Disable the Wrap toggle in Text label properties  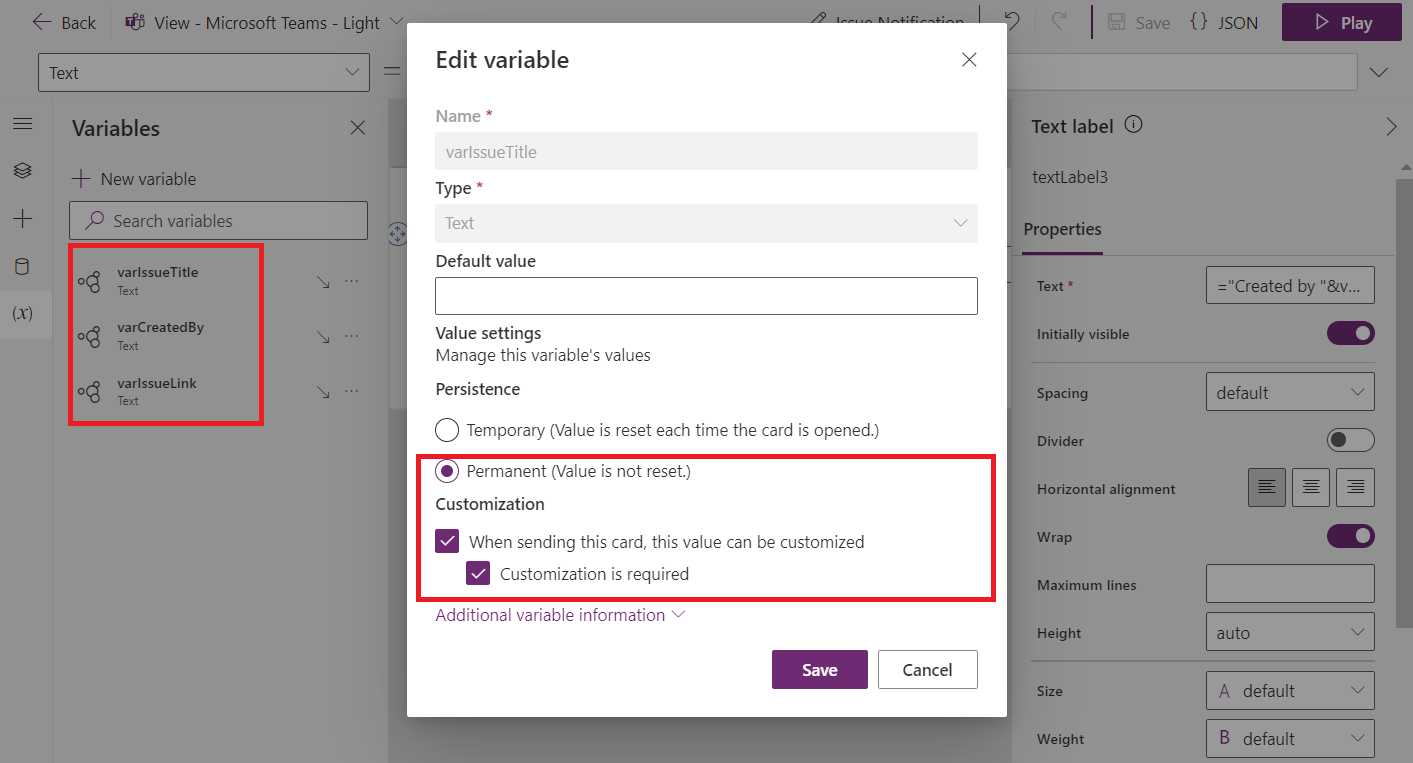(1351, 535)
